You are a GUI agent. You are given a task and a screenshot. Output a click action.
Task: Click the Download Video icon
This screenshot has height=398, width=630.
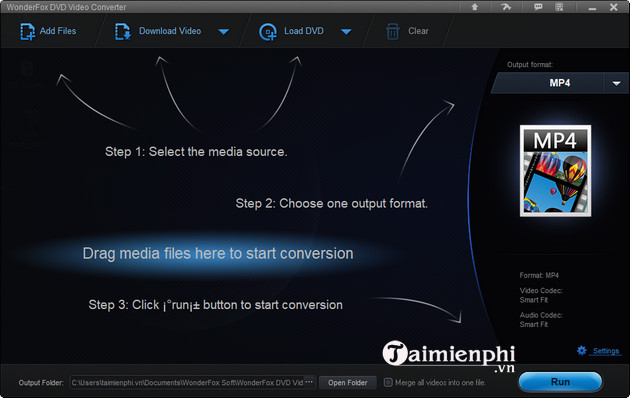click(123, 32)
